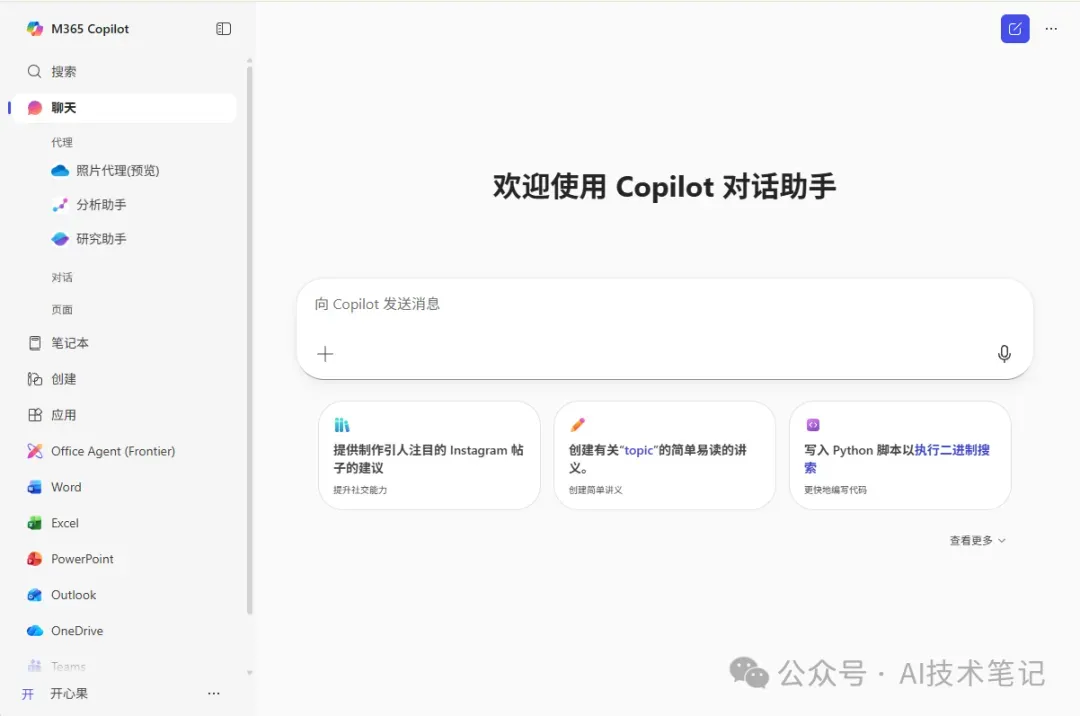Image resolution: width=1080 pixels, height=716 pixels.
Task: Click the pencil icon on the 讲义 card
Action: coord(577,425)
